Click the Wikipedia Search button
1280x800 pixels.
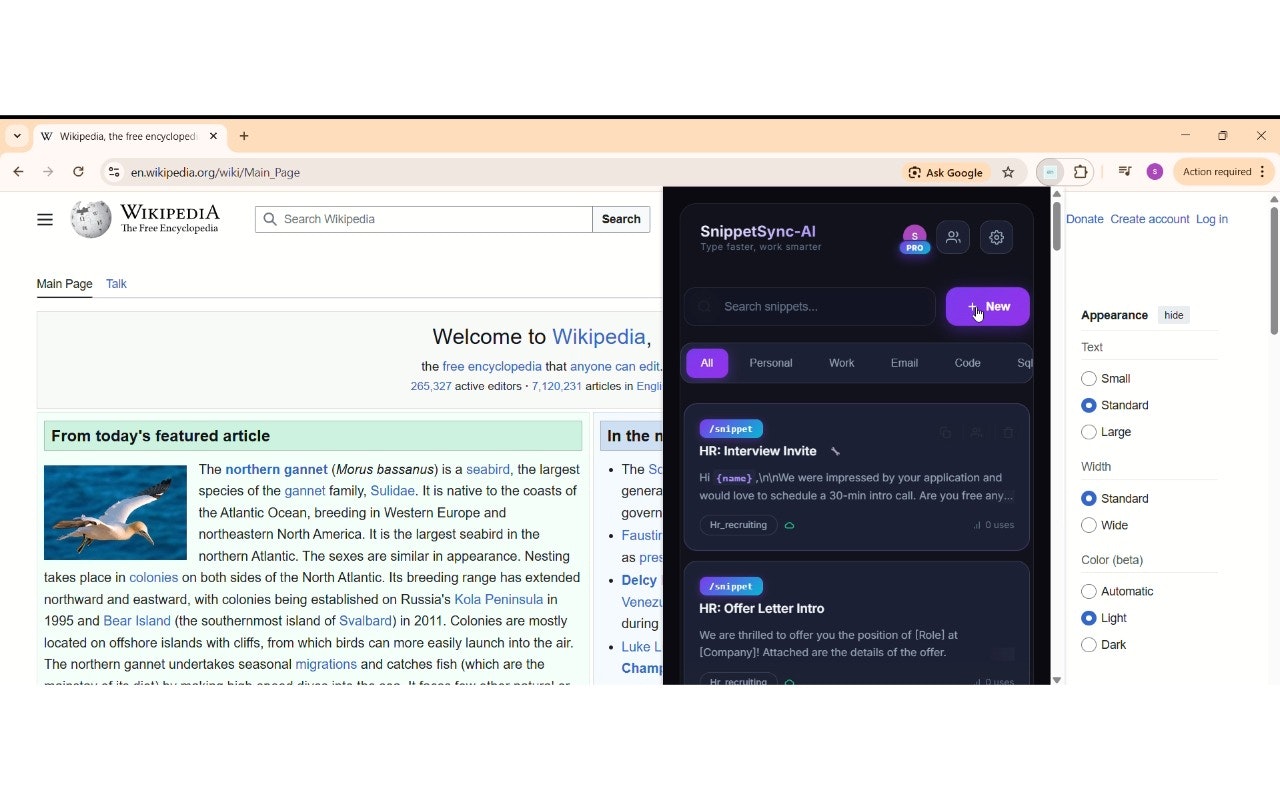[621, 219]
